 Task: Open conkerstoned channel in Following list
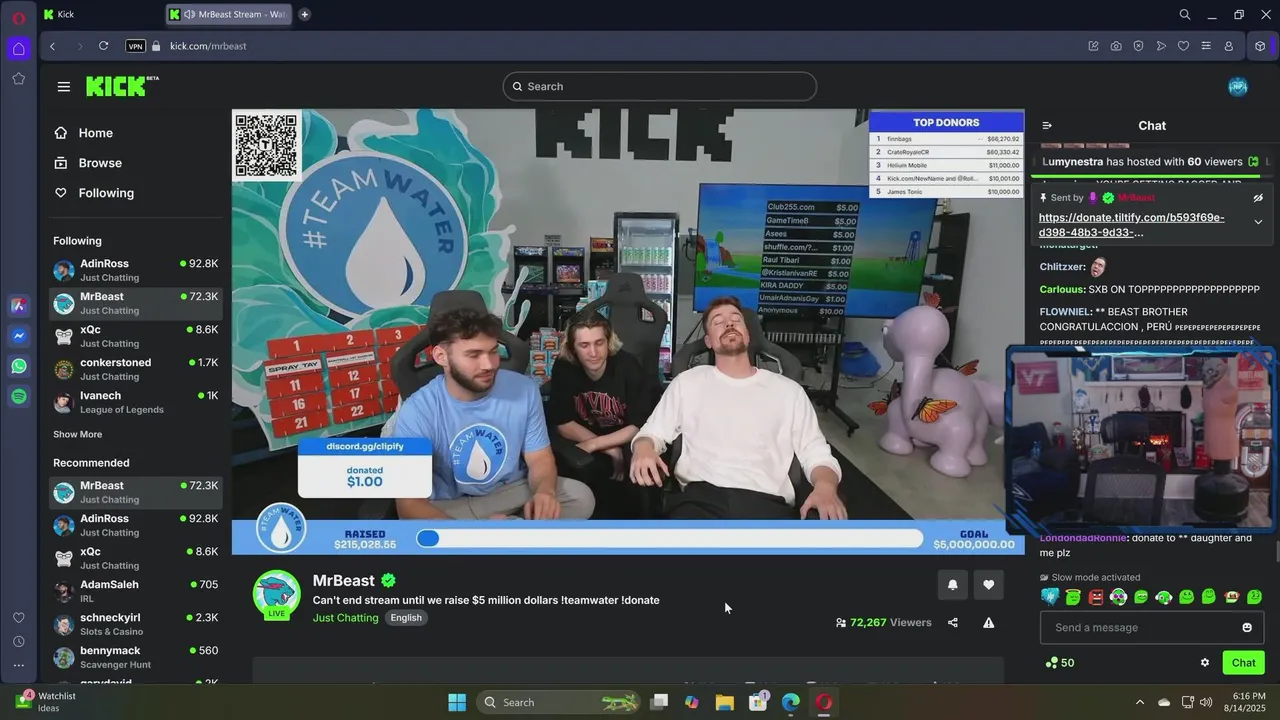click(x=136, y=369)
